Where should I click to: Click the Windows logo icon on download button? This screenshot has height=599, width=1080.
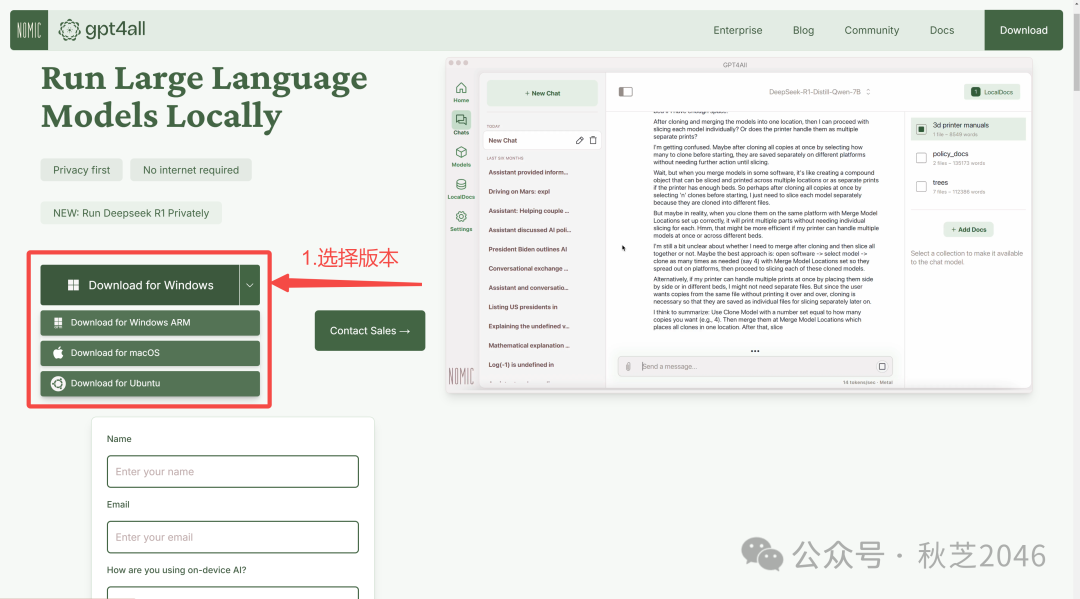click(73, 285)
